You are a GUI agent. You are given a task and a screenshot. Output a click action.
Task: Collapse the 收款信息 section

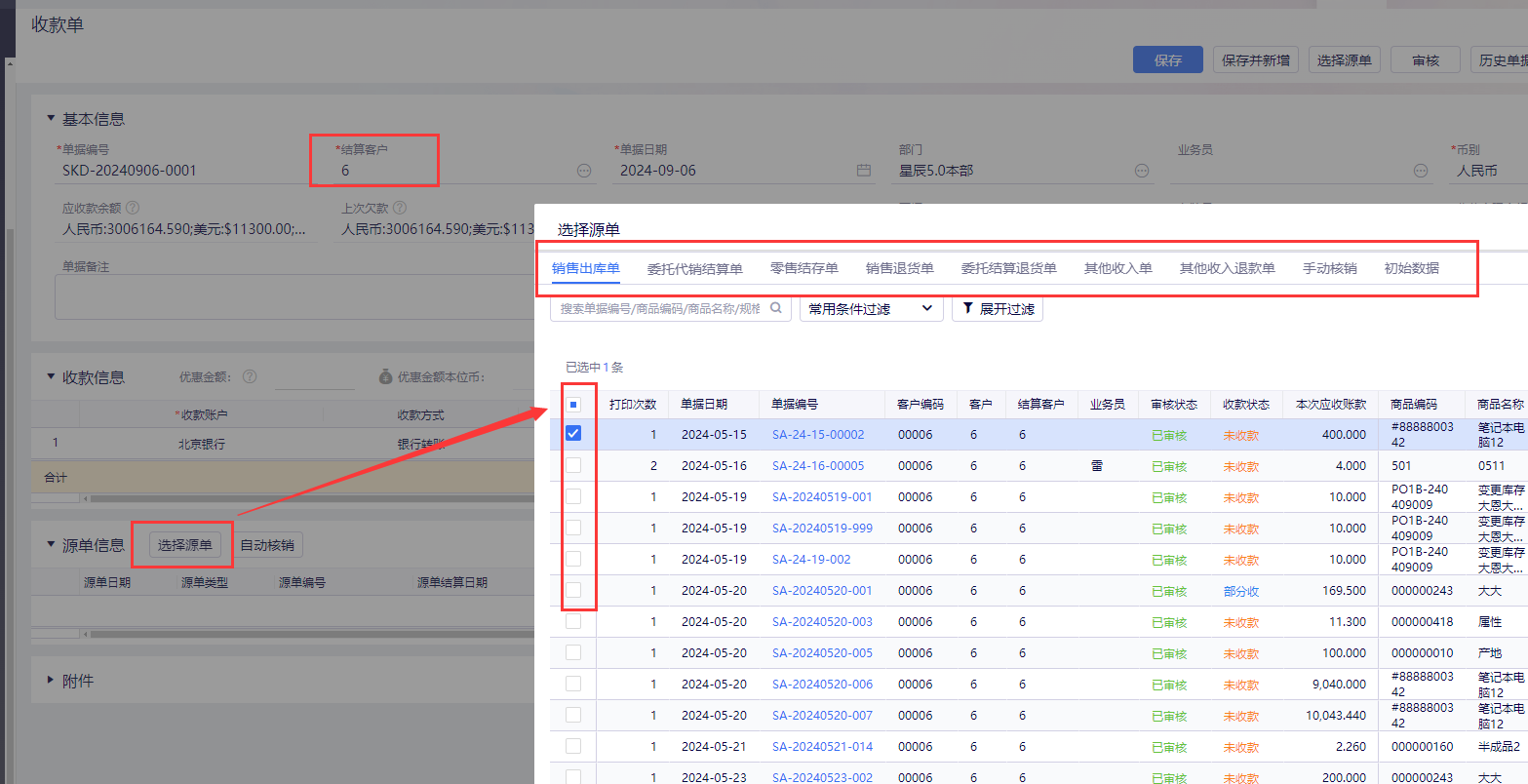[51, 377]
